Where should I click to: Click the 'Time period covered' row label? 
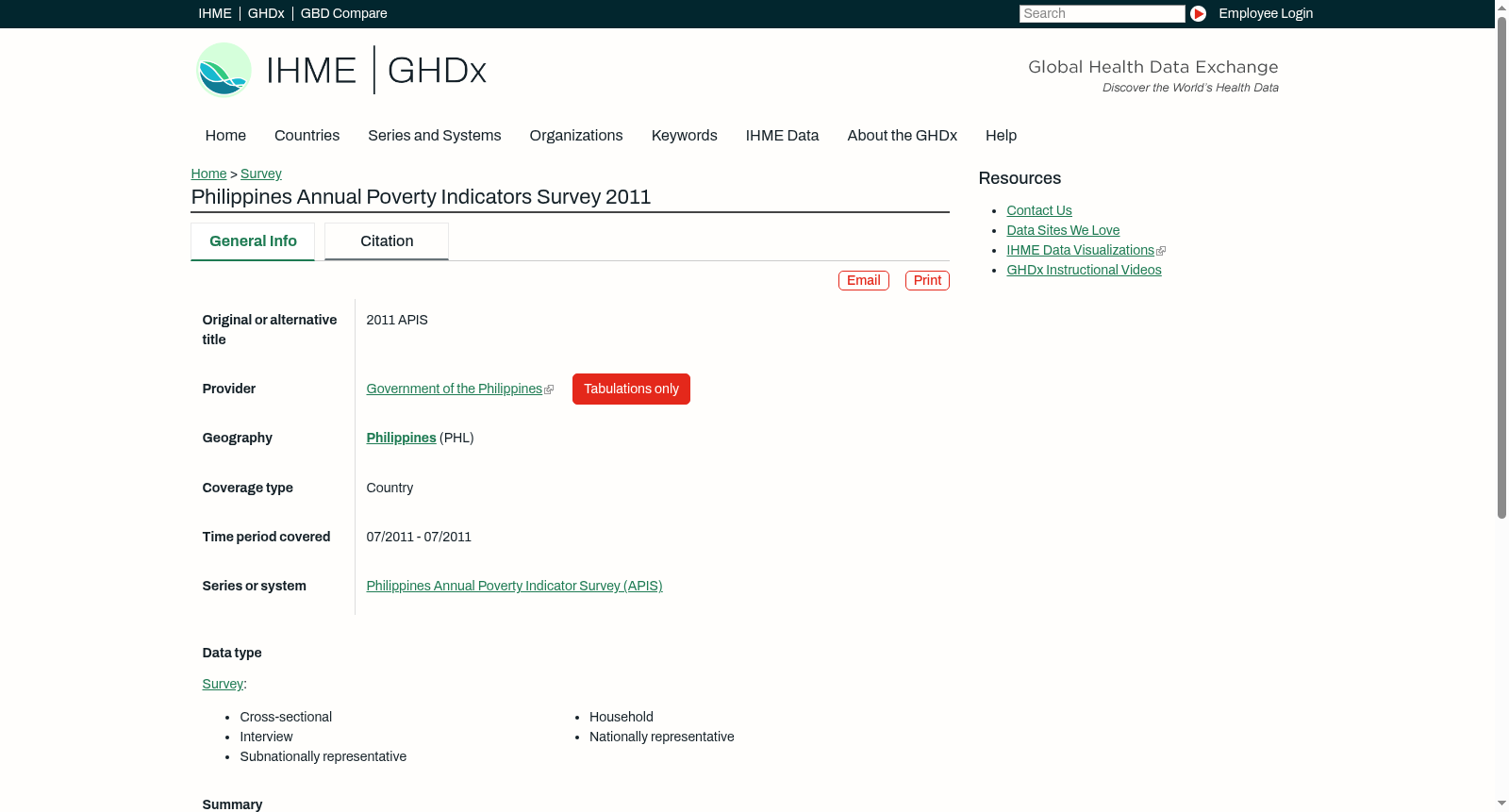coord(266,538)
